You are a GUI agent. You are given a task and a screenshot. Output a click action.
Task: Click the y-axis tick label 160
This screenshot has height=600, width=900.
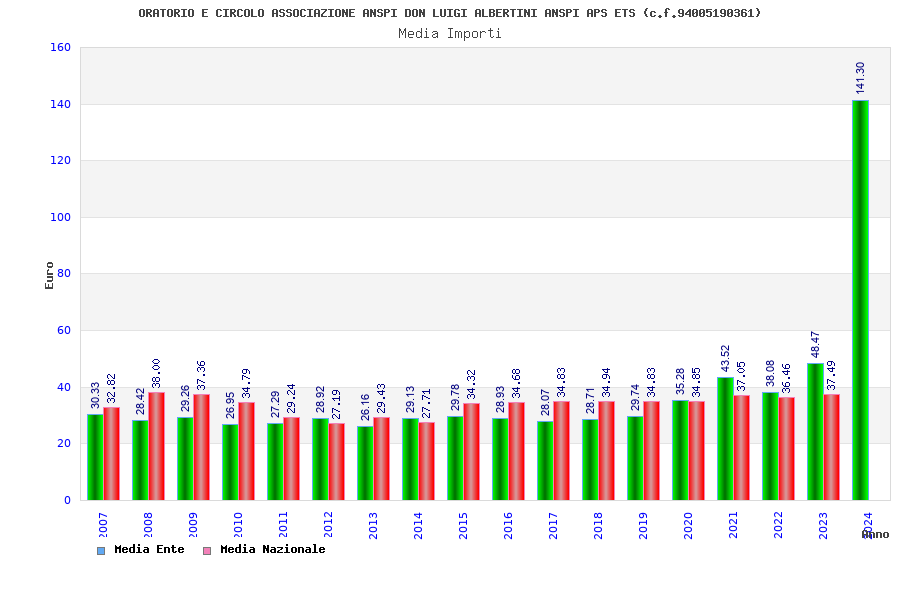tap(60, 48)
